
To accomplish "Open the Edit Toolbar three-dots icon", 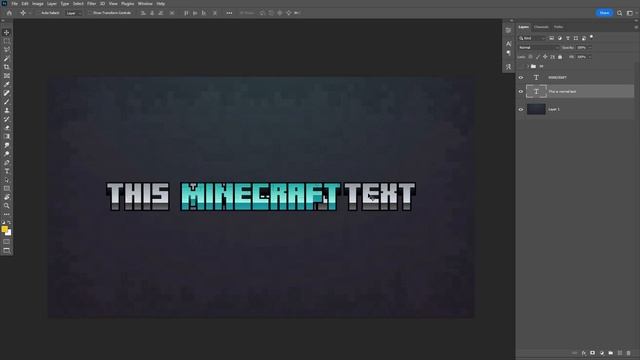I will click(7, 214).
